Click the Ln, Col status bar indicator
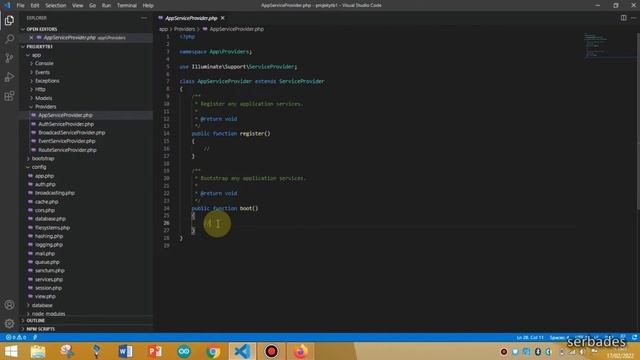Screen dimensions: 640x360 click(x=530, y=338)
